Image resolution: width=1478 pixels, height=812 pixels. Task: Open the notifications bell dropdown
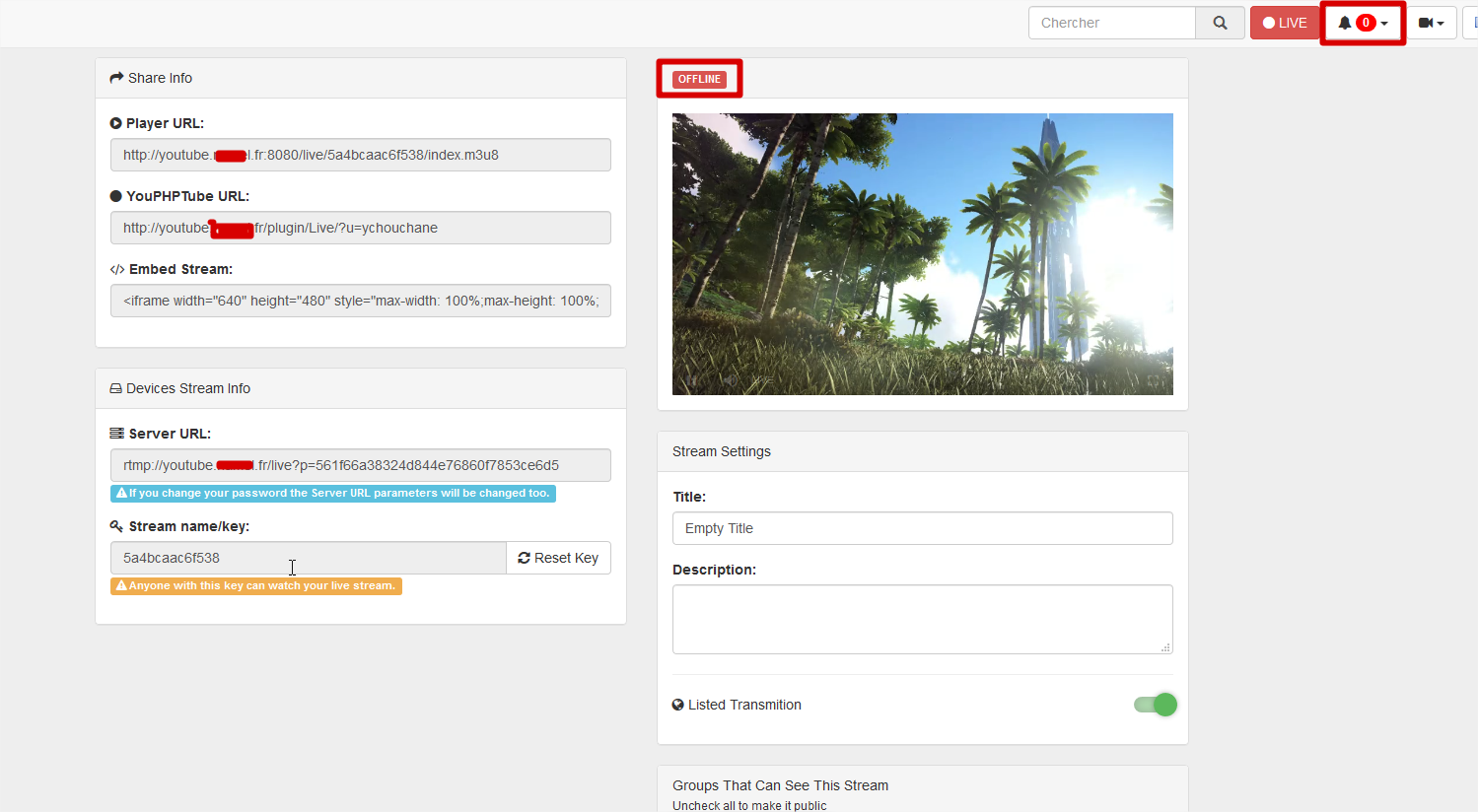pyautogui.click(x=1363, y=23)
